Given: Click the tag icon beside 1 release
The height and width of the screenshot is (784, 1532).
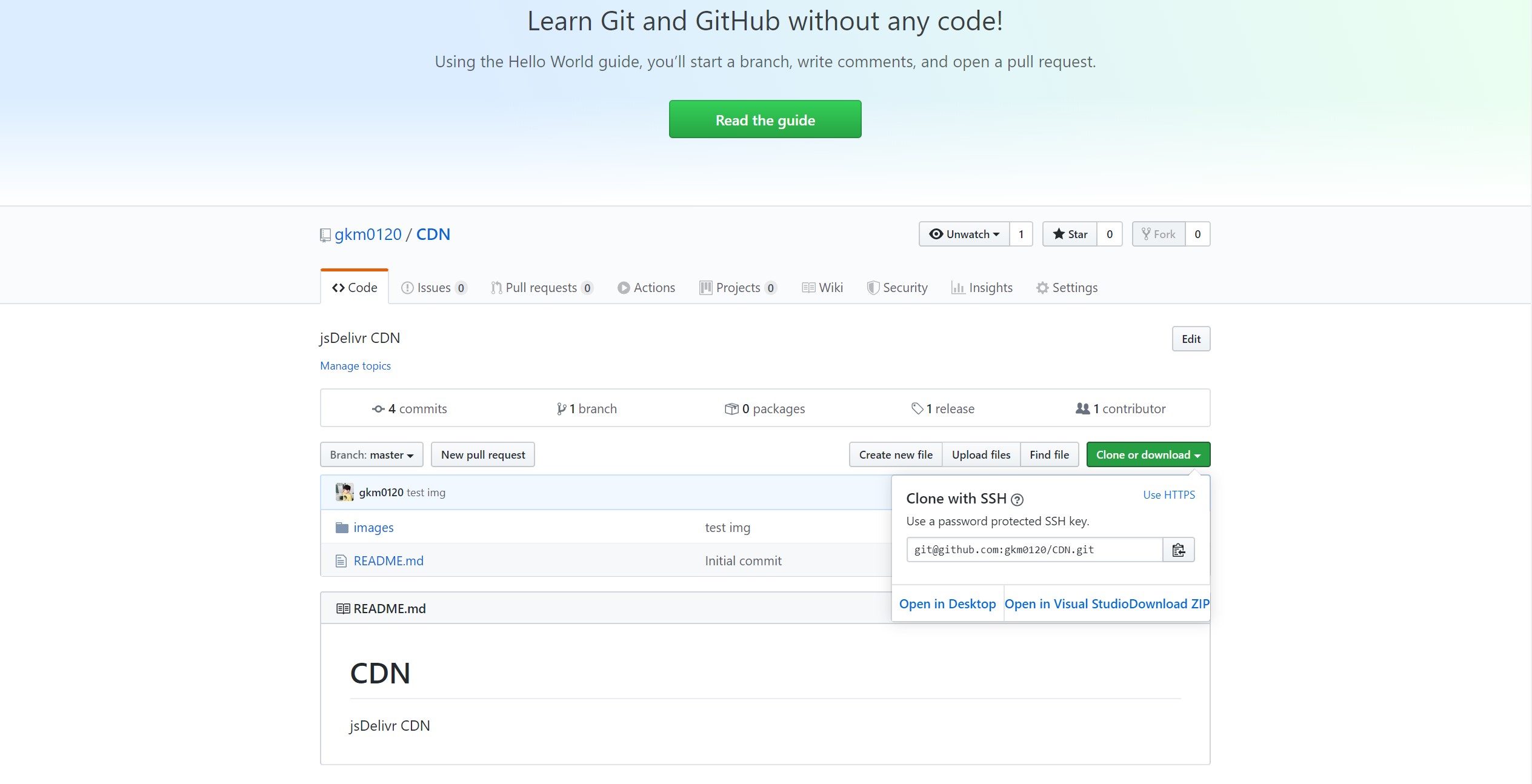Looking at the screenshot, I should 917,409.
